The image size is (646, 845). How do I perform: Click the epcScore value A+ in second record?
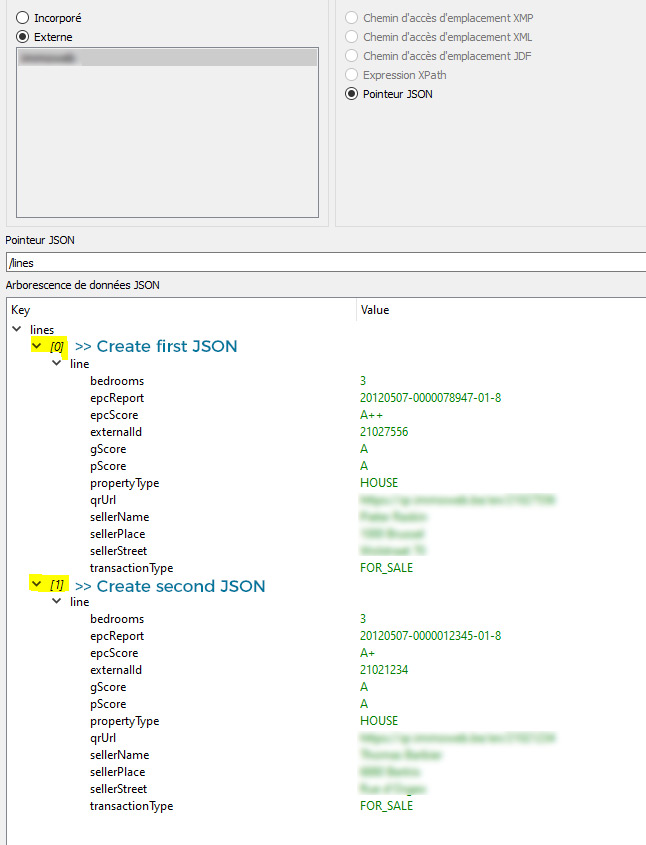(369, 653)
